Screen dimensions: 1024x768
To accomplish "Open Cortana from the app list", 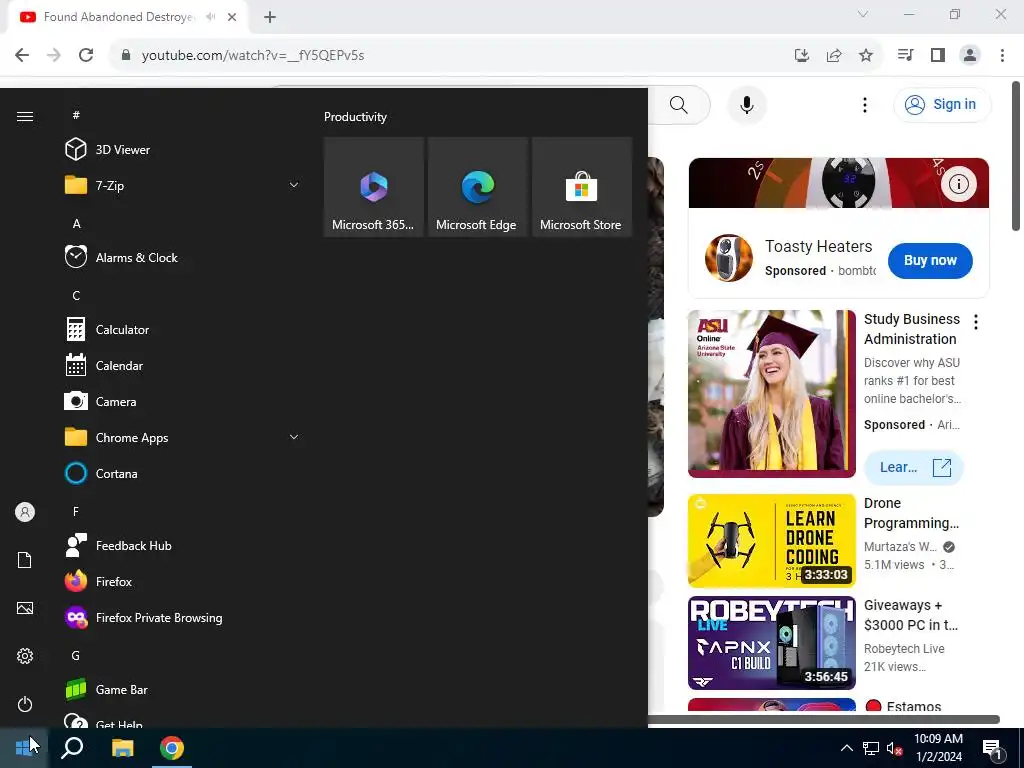I will click(x=183, y=473).
